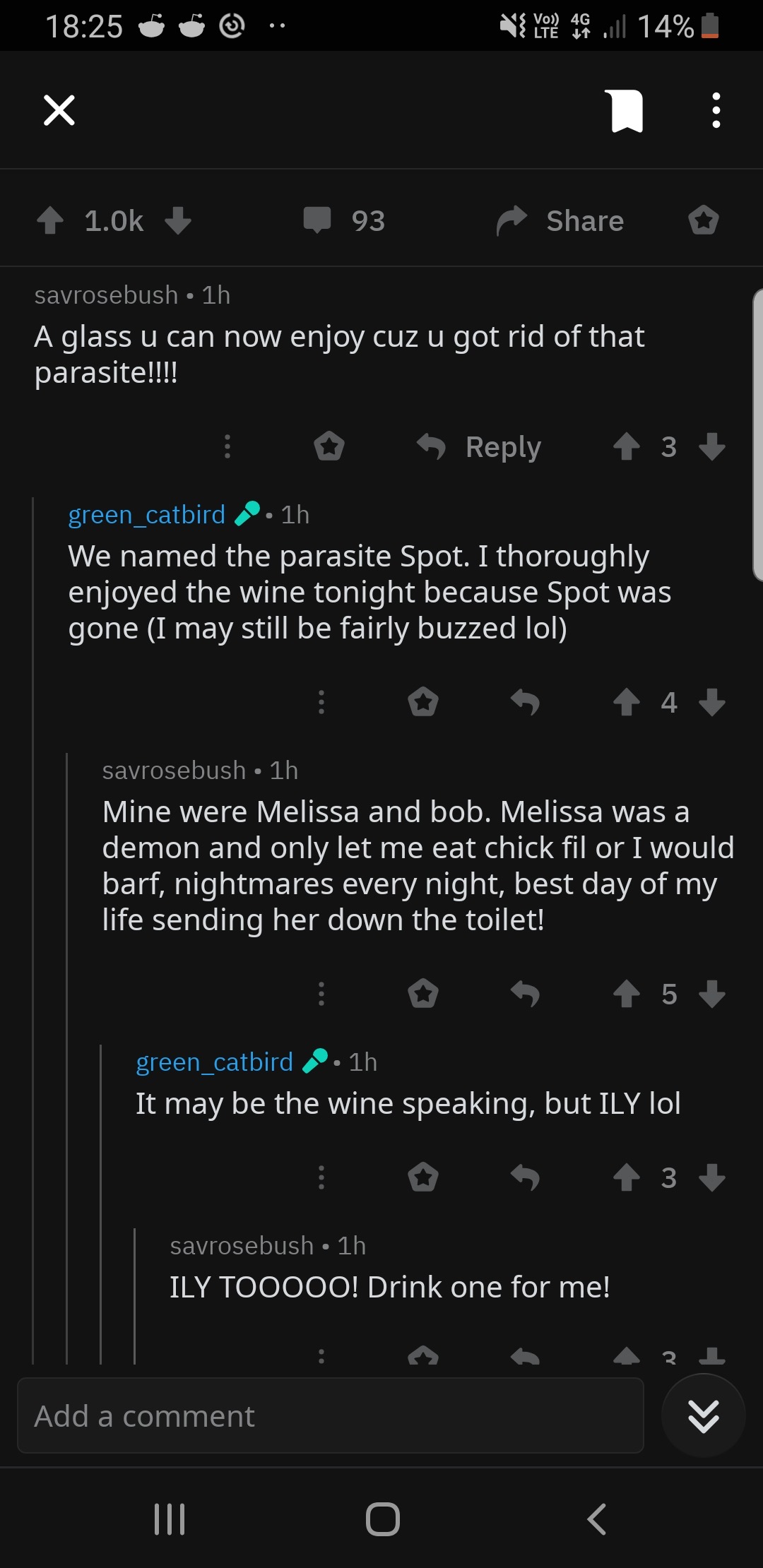Reply to savrosebush's parasite comment
The width and height of the screenshot is (763, 1568).
[x=480, y=446]
